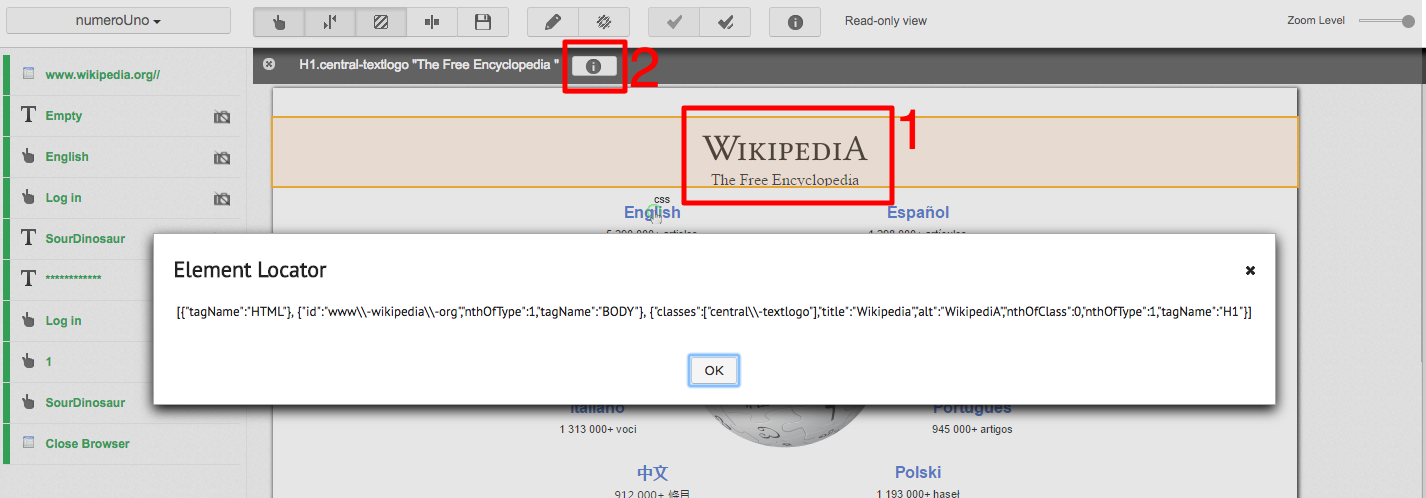Activate the split-arrow tool beside the hand tool
This screenshot has height=498, width=1426.
(x=330, y=21)
